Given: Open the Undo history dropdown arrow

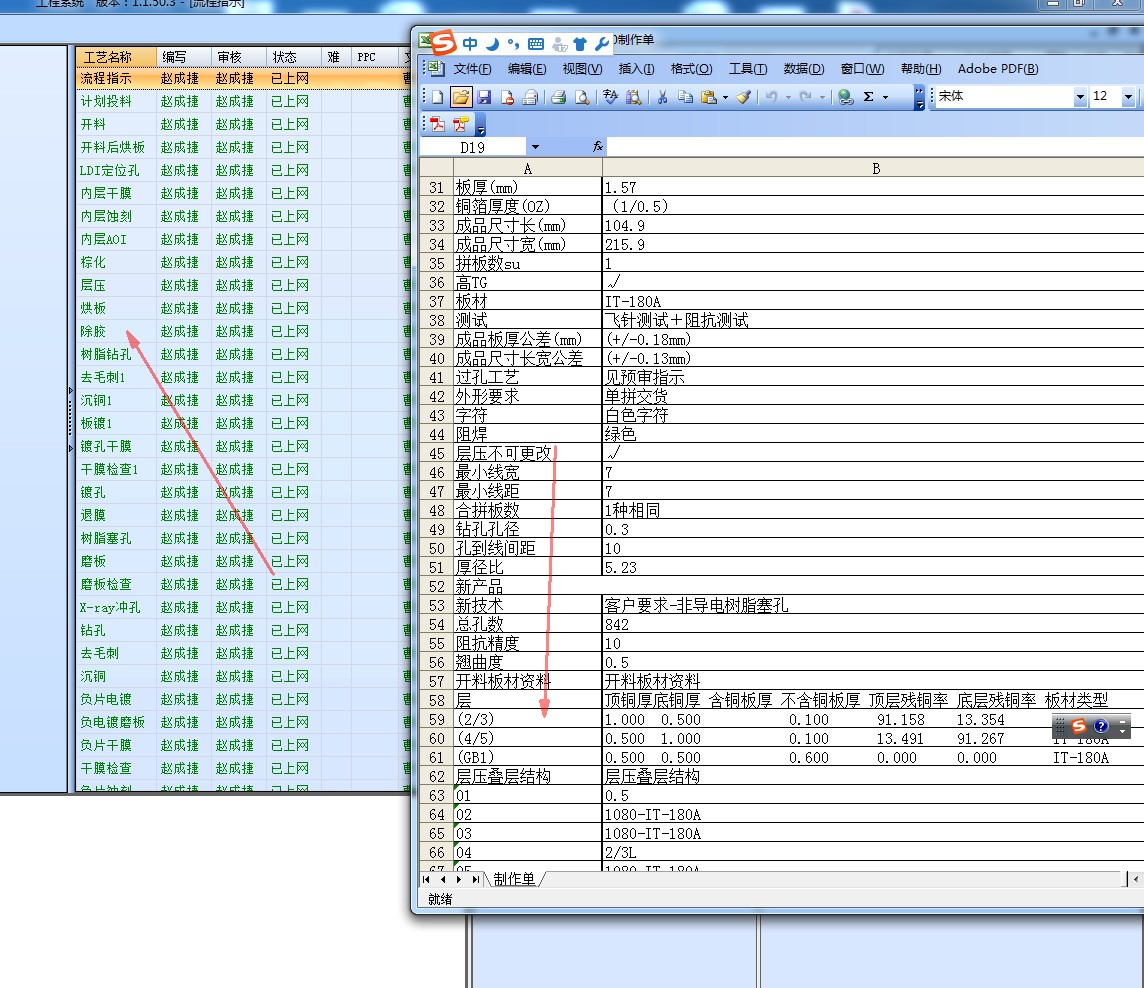Looking at the screenshot, I should [788, 97].
